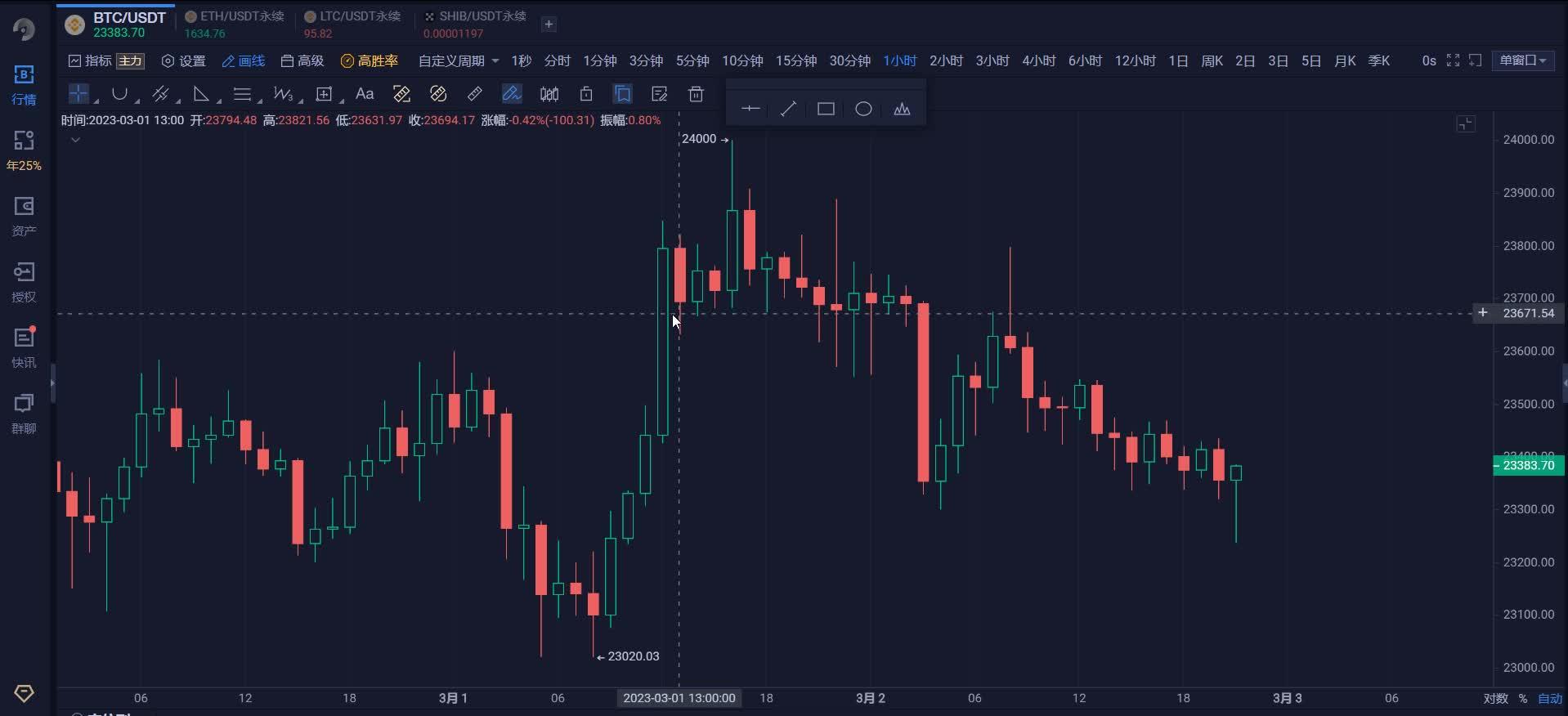Click the trash icon to delete drawings
Image resolution: width=1568 pixels, height=716 pixels.
tap(696, 94)
